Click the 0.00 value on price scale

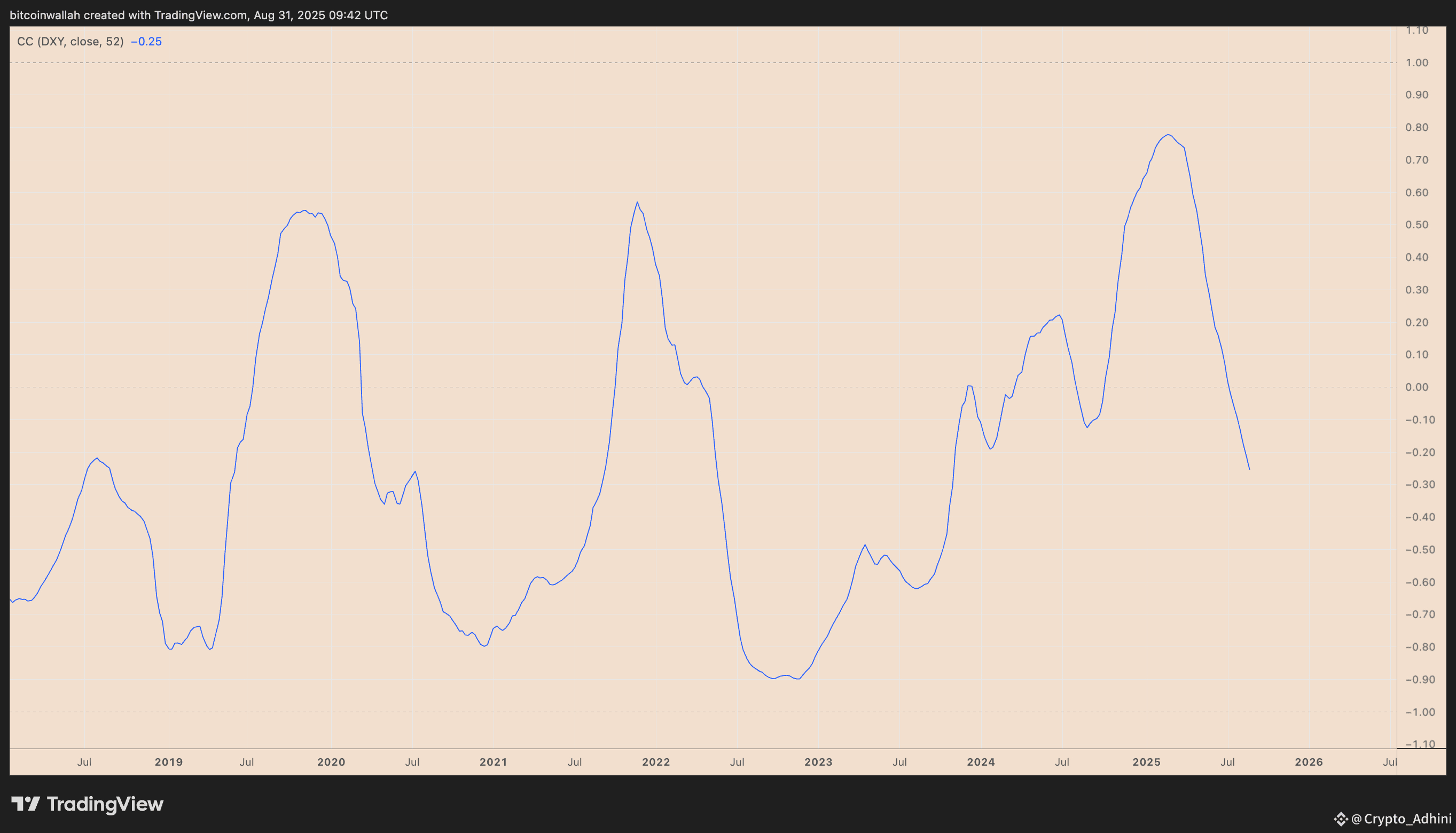(1417, 387)
